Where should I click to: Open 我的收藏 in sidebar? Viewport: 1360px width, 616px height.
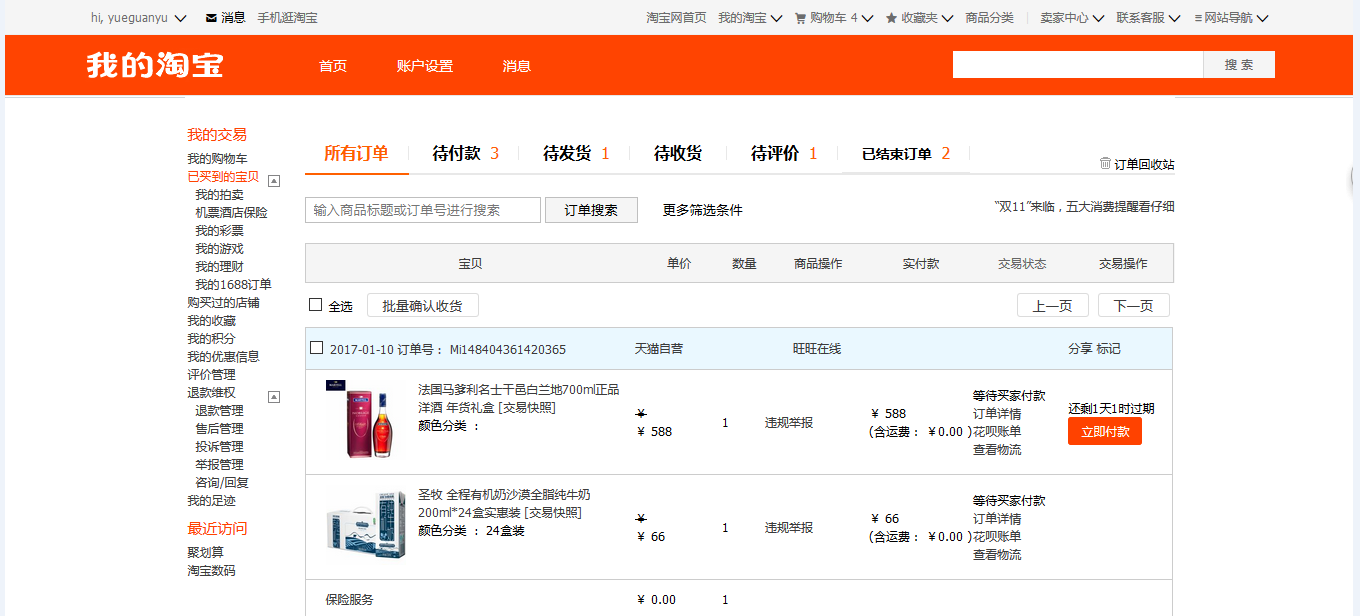[211, 321]
